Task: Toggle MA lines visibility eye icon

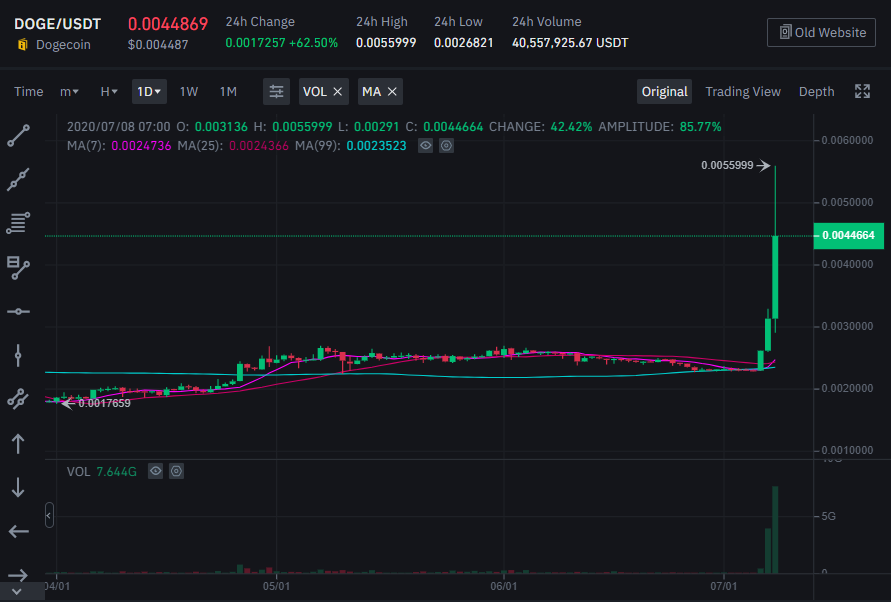Action: pos(426,146)
